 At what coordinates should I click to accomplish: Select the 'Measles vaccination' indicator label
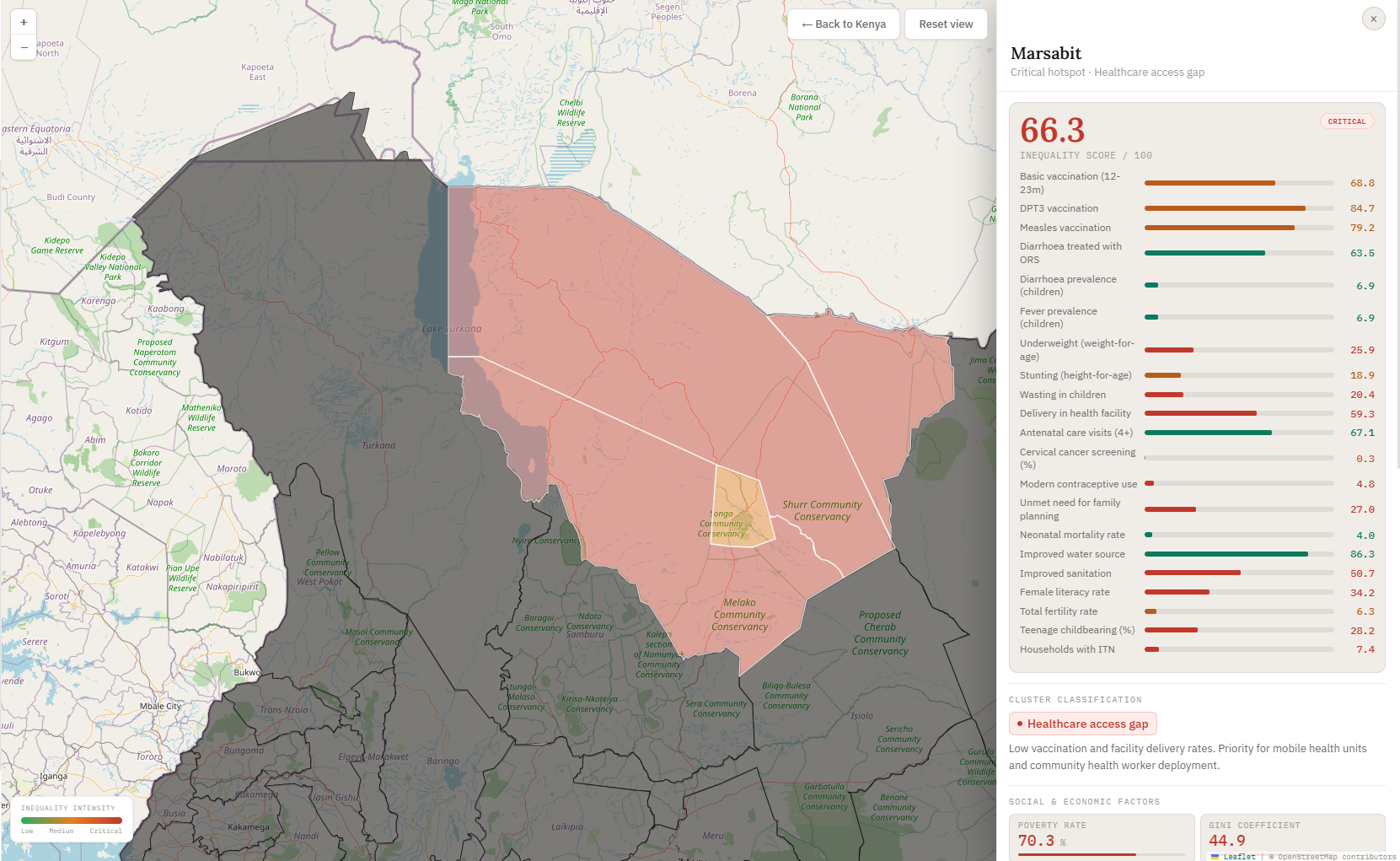pyautogui.click(x=1065, y=228)
